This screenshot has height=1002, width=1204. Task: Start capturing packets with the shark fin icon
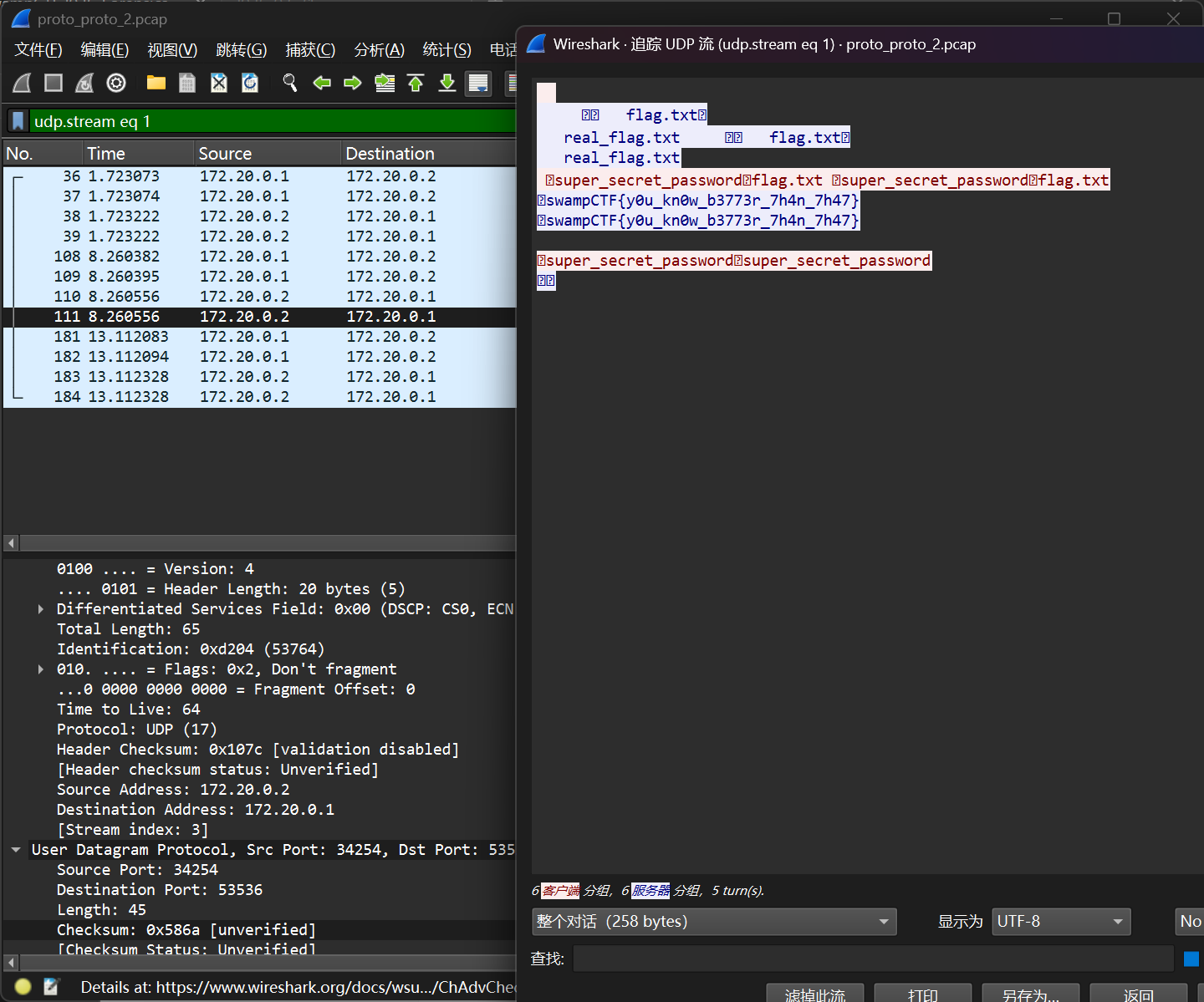point(23,83)
